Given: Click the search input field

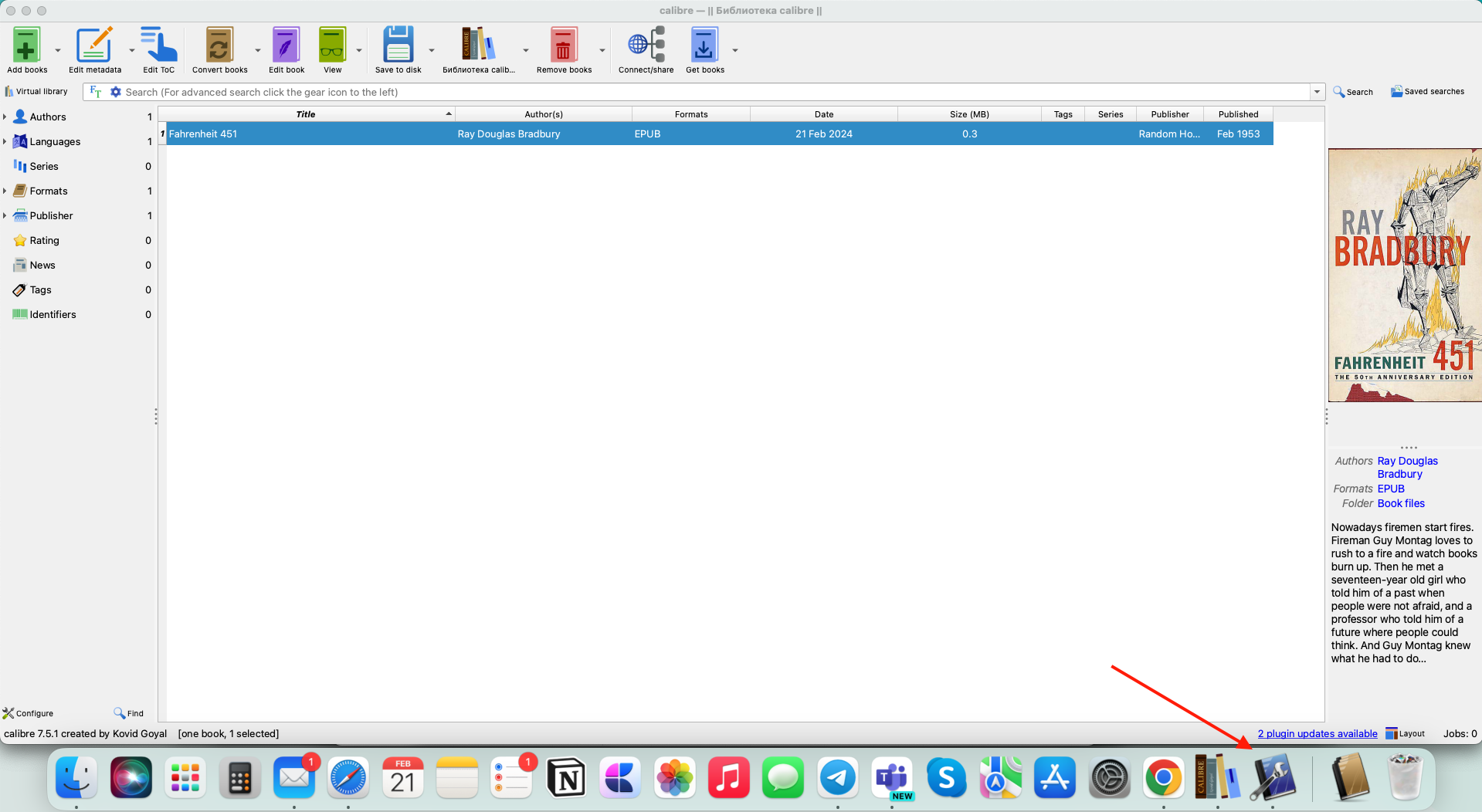Looking at the screenshot, I should (x=717, y=92).
